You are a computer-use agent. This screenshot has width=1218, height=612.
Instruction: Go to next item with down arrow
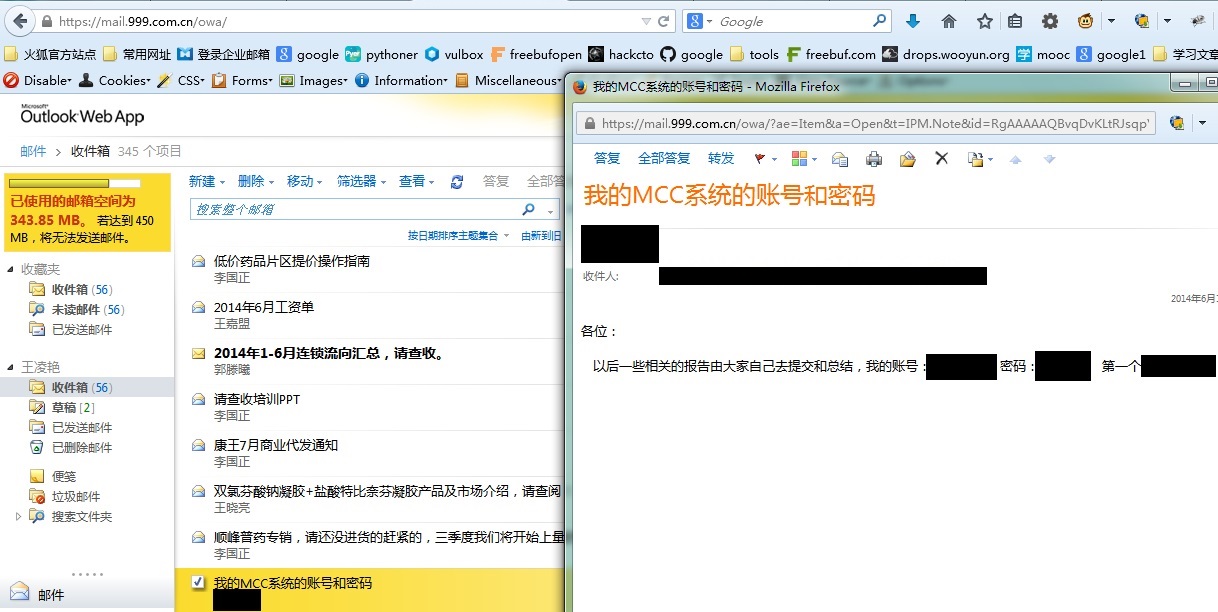(1049, 159)
